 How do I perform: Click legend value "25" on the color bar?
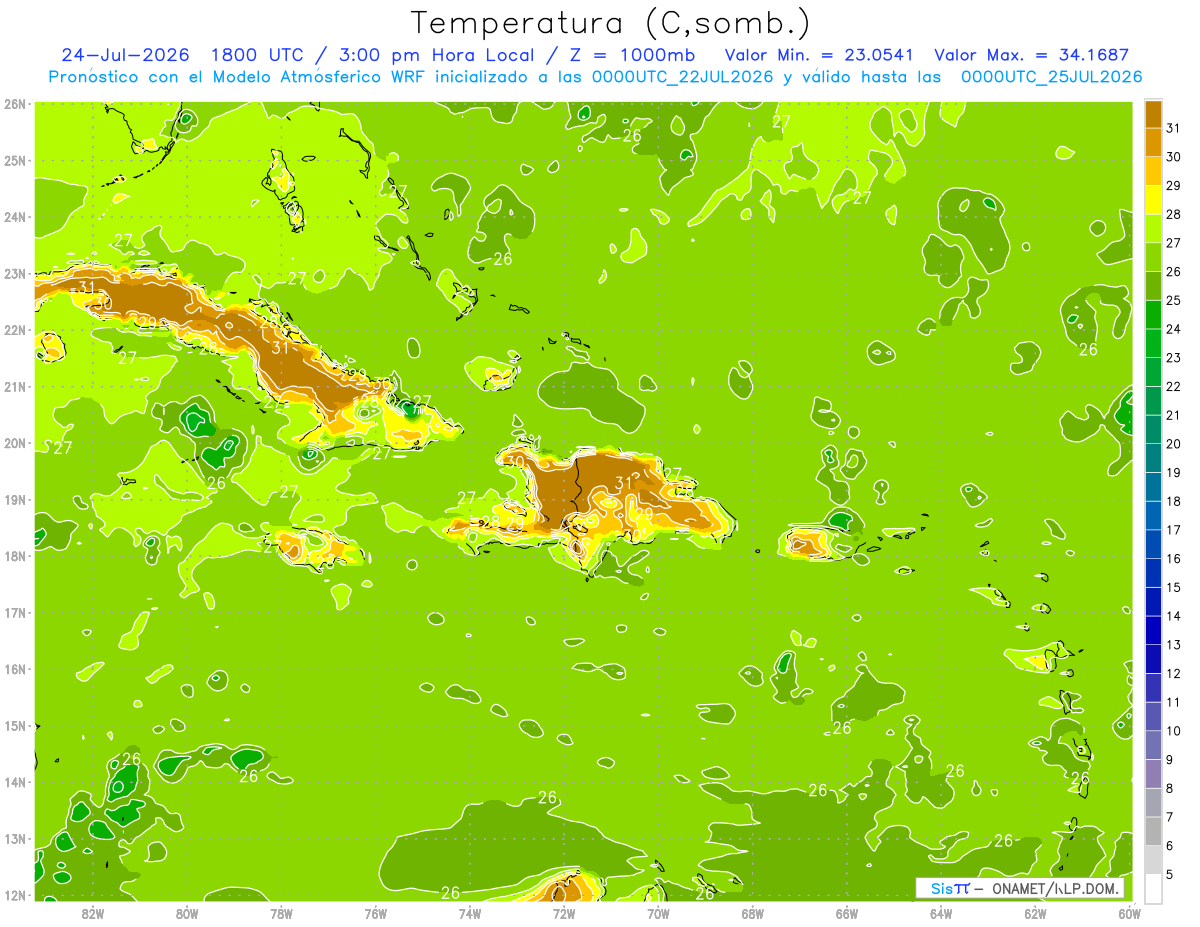1174,300
